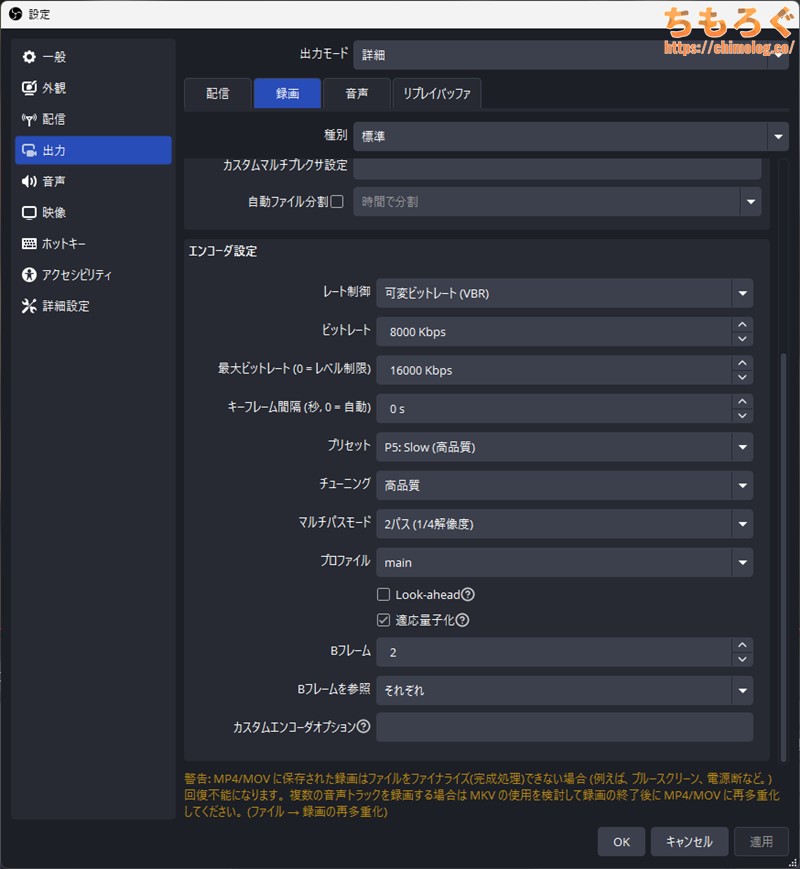
Task: Decrease キーフレーム間隔 with down arrow
Action: pyautogui.click(x=742, y=416)
